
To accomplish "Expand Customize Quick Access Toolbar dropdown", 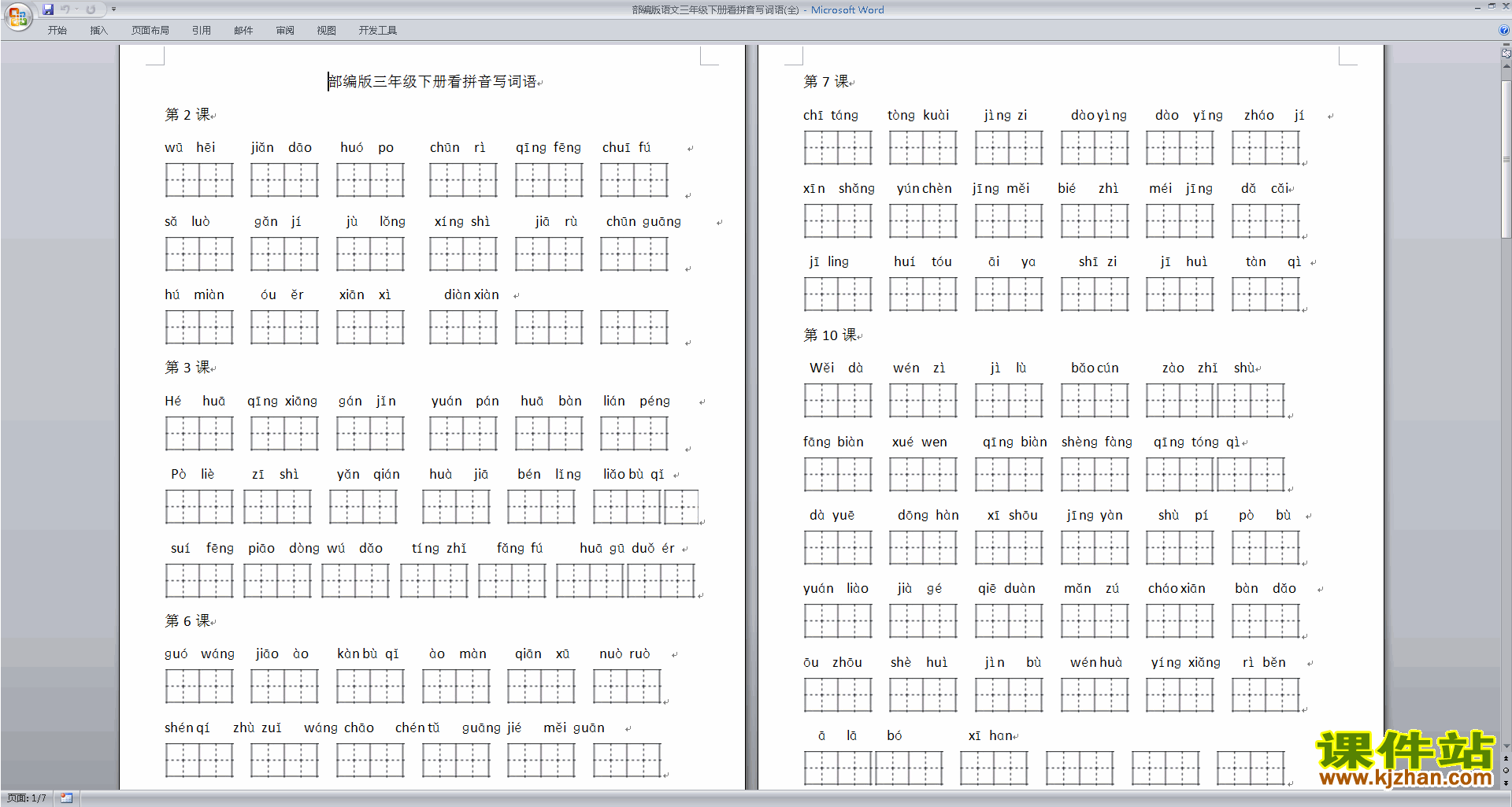I will click(113, 9).
